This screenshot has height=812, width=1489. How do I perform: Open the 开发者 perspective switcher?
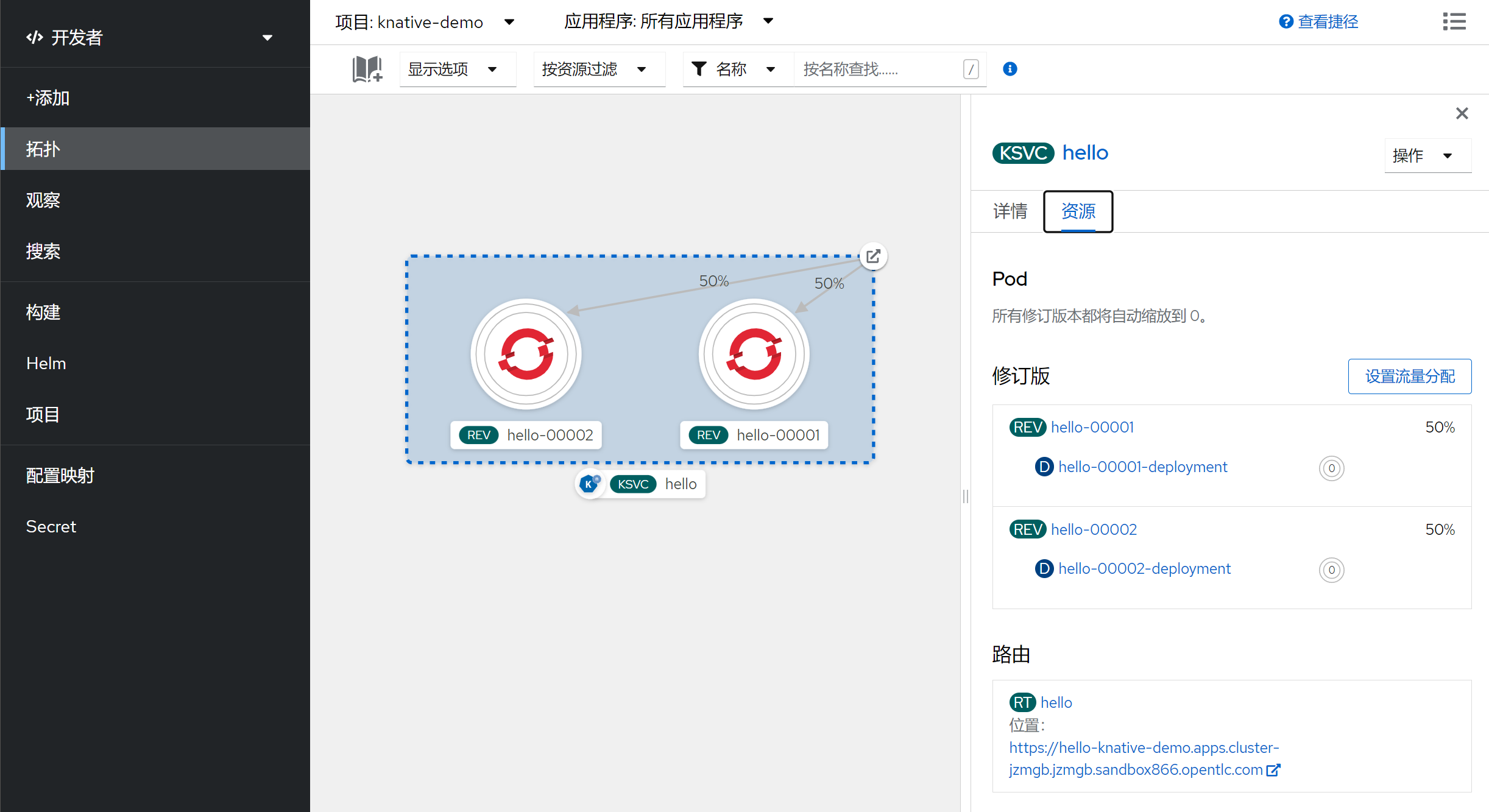point(155,37)
